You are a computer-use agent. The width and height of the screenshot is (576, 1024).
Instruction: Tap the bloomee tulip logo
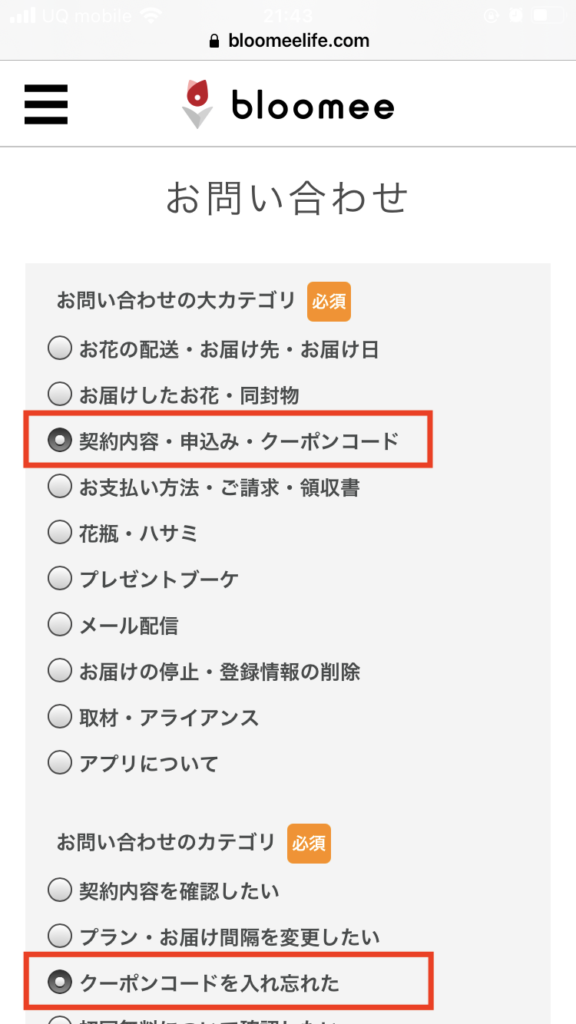197,104
